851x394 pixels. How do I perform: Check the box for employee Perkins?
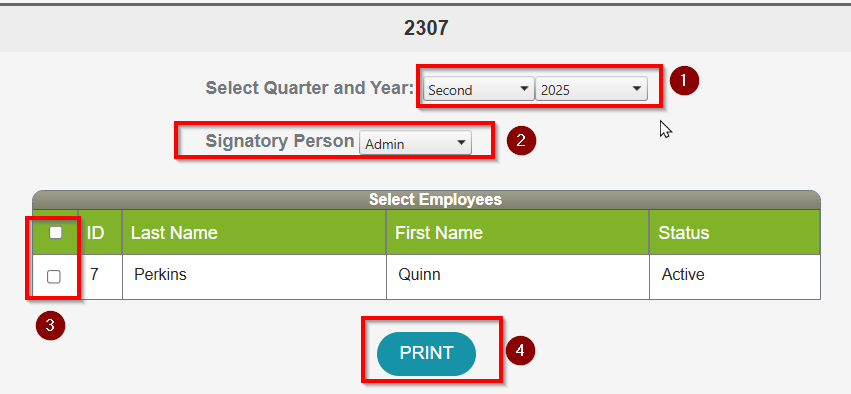click(x=54, y=277)
